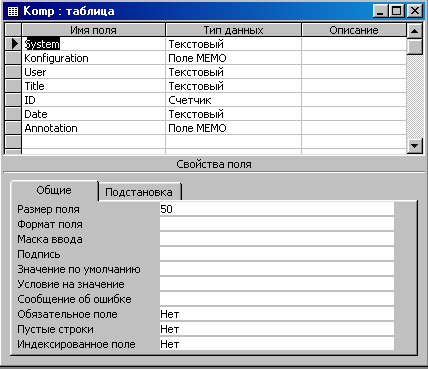Viewport: 428px width, 369px height.
Task: Open Поле MEMO type for Annotation
Action: click(x=233, y=128)
